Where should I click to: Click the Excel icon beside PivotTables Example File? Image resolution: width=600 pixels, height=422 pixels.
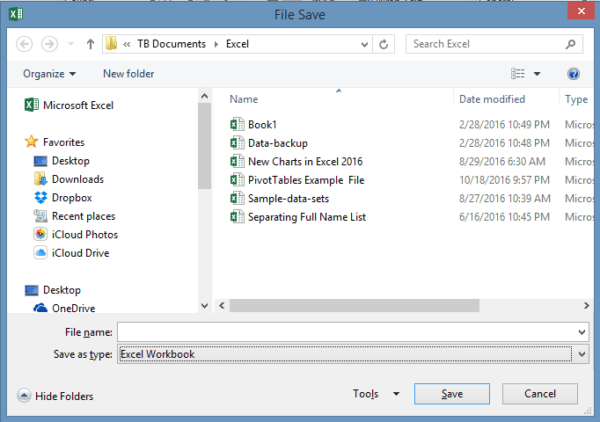[x=237, y=180]
